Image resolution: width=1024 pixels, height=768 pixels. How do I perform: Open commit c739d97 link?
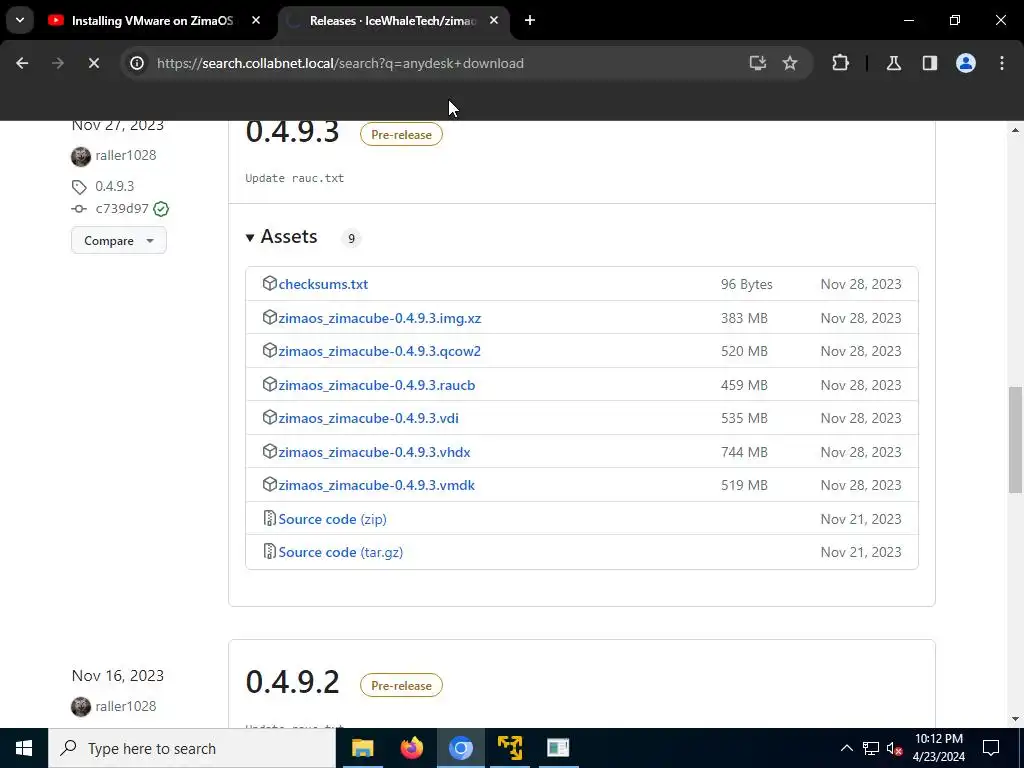pyautogui.click(x=122, y=209)
